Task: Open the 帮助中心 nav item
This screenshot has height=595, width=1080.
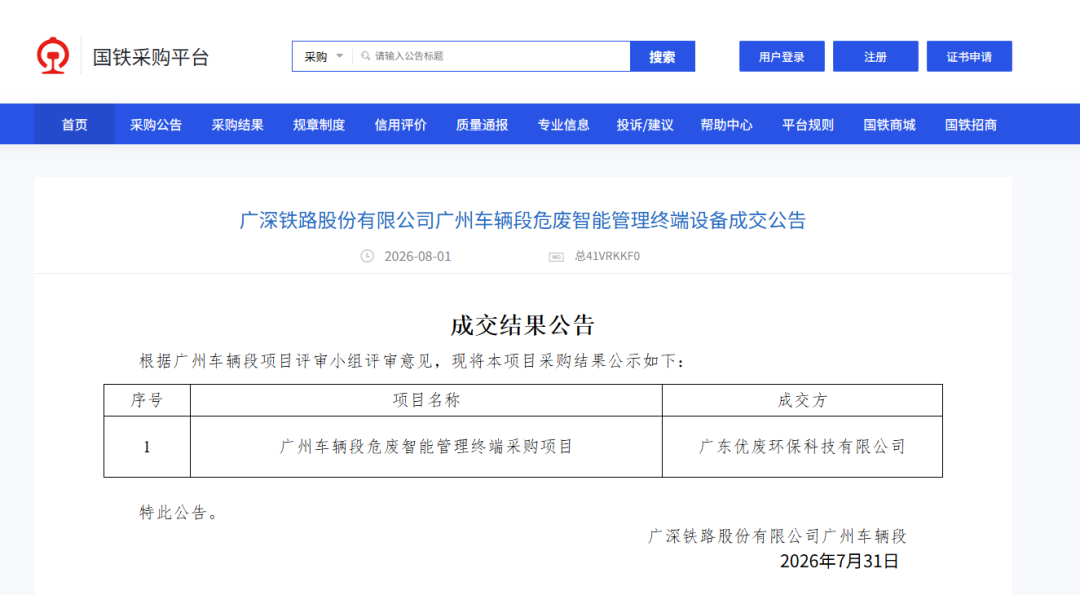Action: (x=727, y=125)
